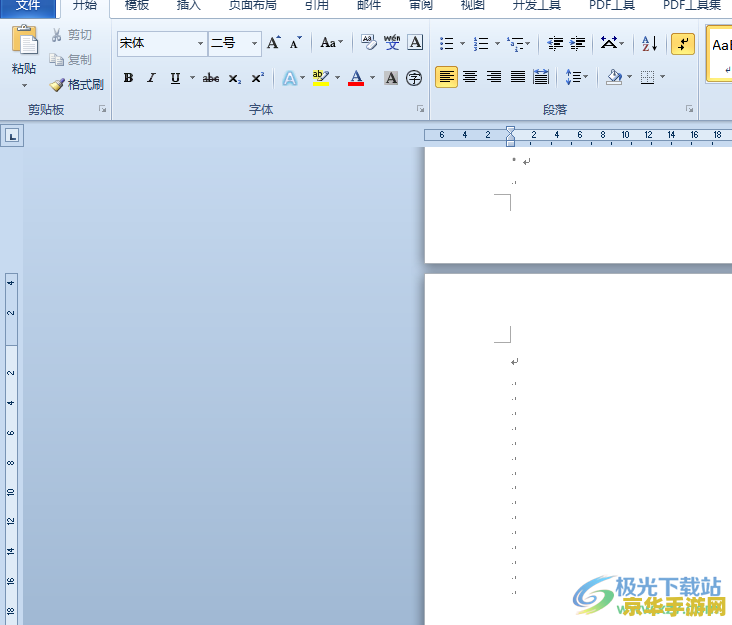Screen dimensions: 732x625
Task: Open the font size dropdown (二号)
Action: point(255,44)
